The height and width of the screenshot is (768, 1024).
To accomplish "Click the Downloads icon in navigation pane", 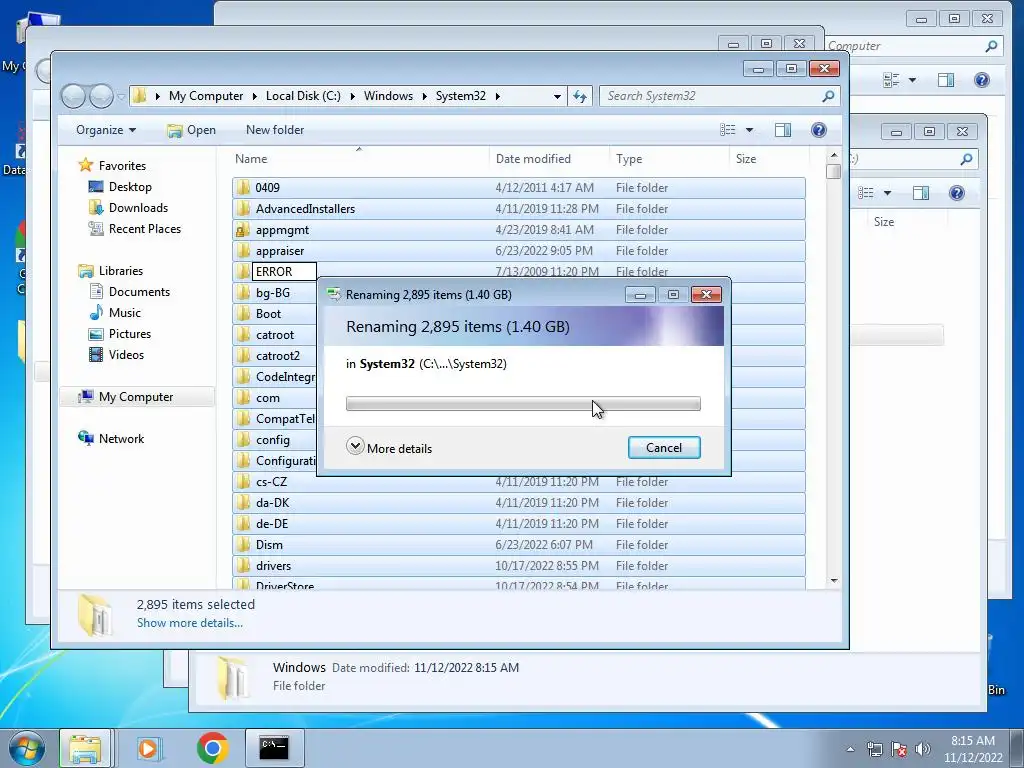I will coord(96,208).
